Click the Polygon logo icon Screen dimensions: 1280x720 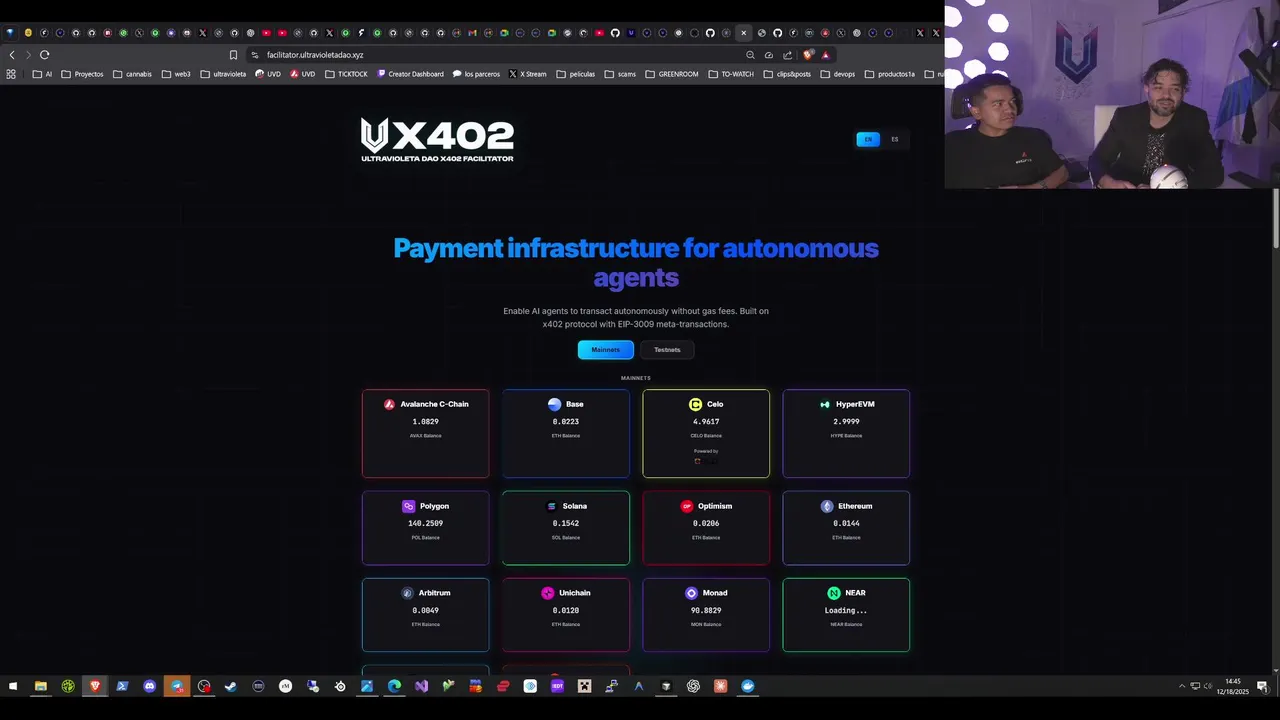click(x=408, y=506)
